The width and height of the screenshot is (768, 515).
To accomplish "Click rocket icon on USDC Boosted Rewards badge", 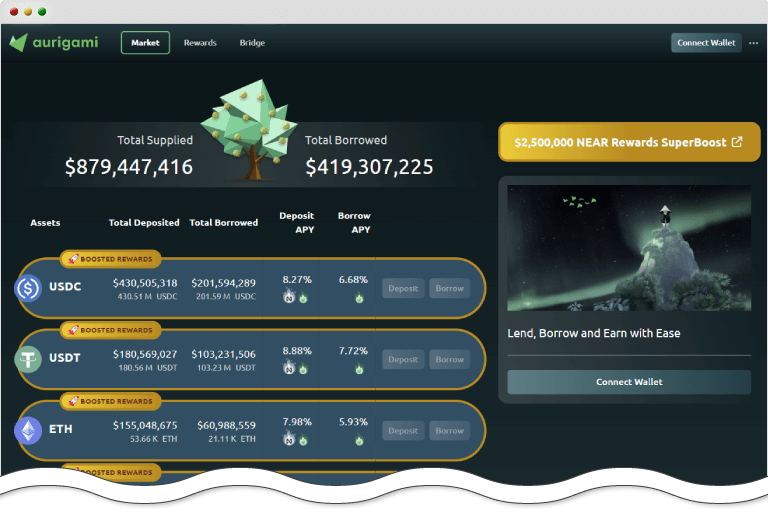I will tap(73, 259).
